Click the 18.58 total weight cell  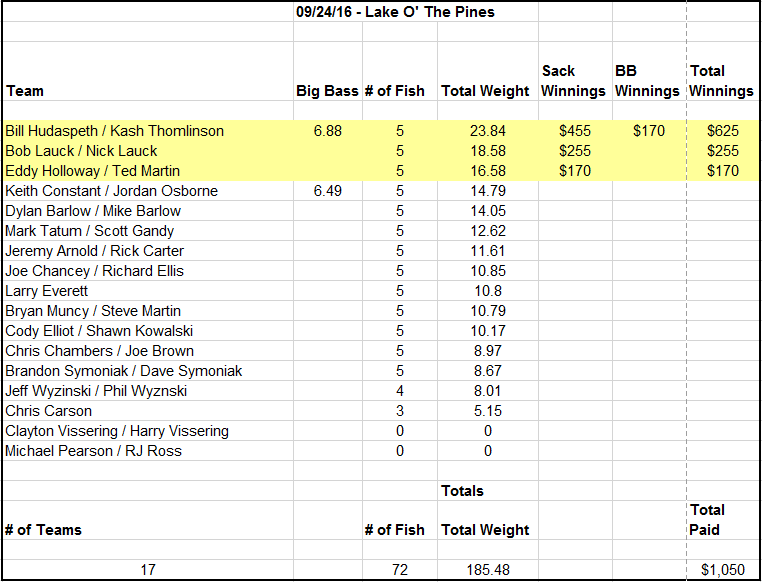pyautogui.click(x=488, y=151)
